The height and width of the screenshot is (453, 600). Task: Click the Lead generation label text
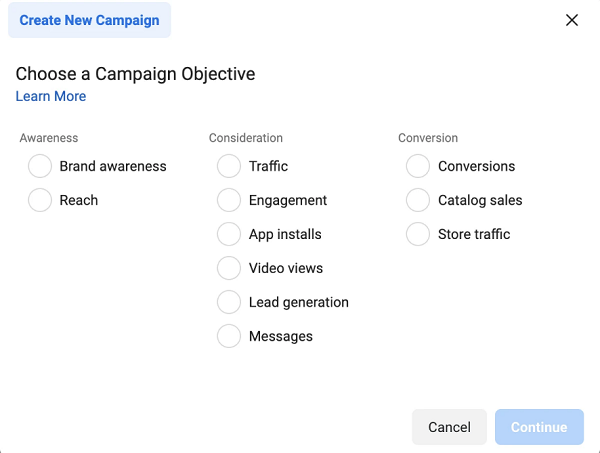[x=299, y=302]
